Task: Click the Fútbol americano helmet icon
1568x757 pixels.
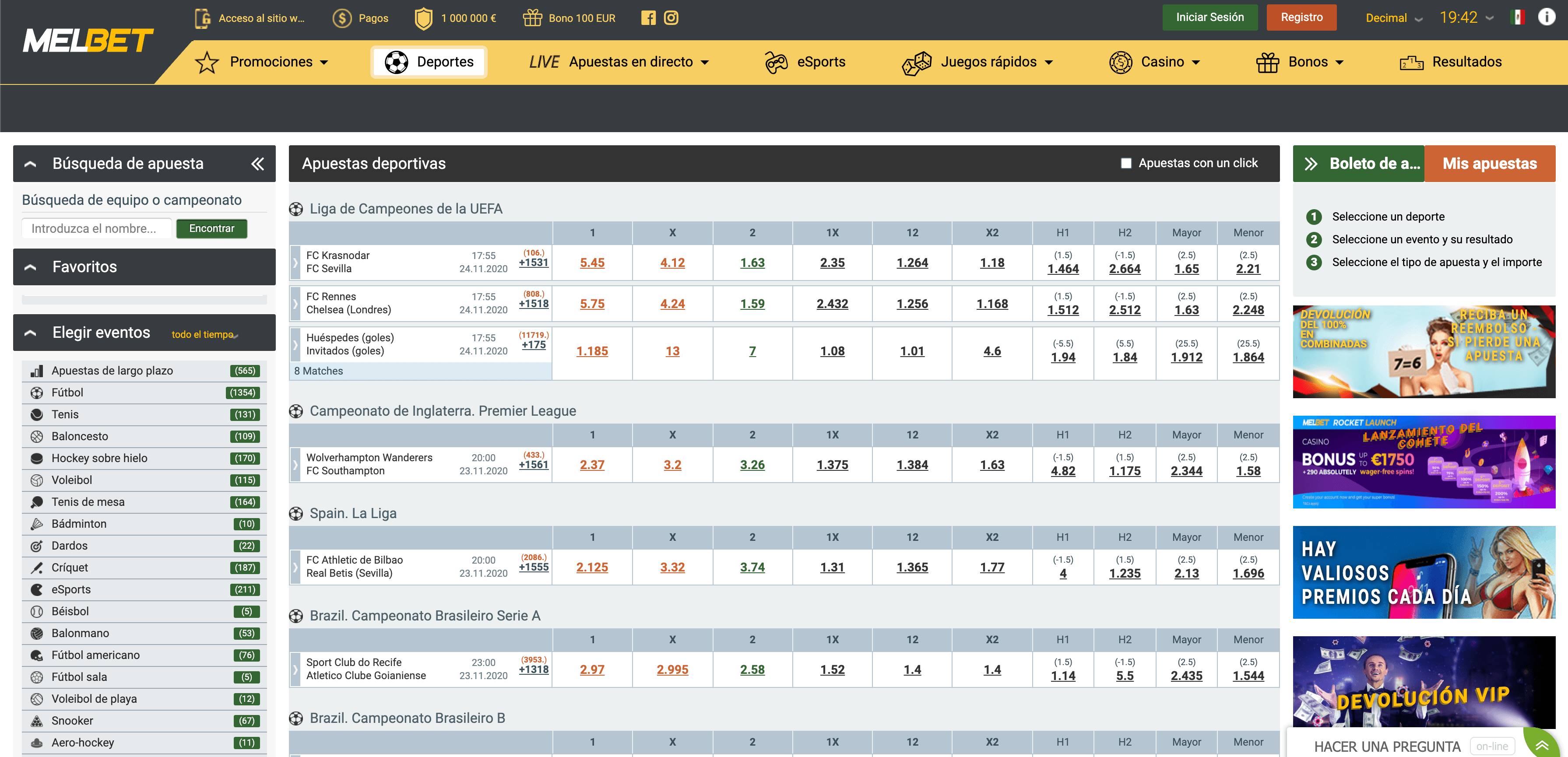Action: [37, 655]
